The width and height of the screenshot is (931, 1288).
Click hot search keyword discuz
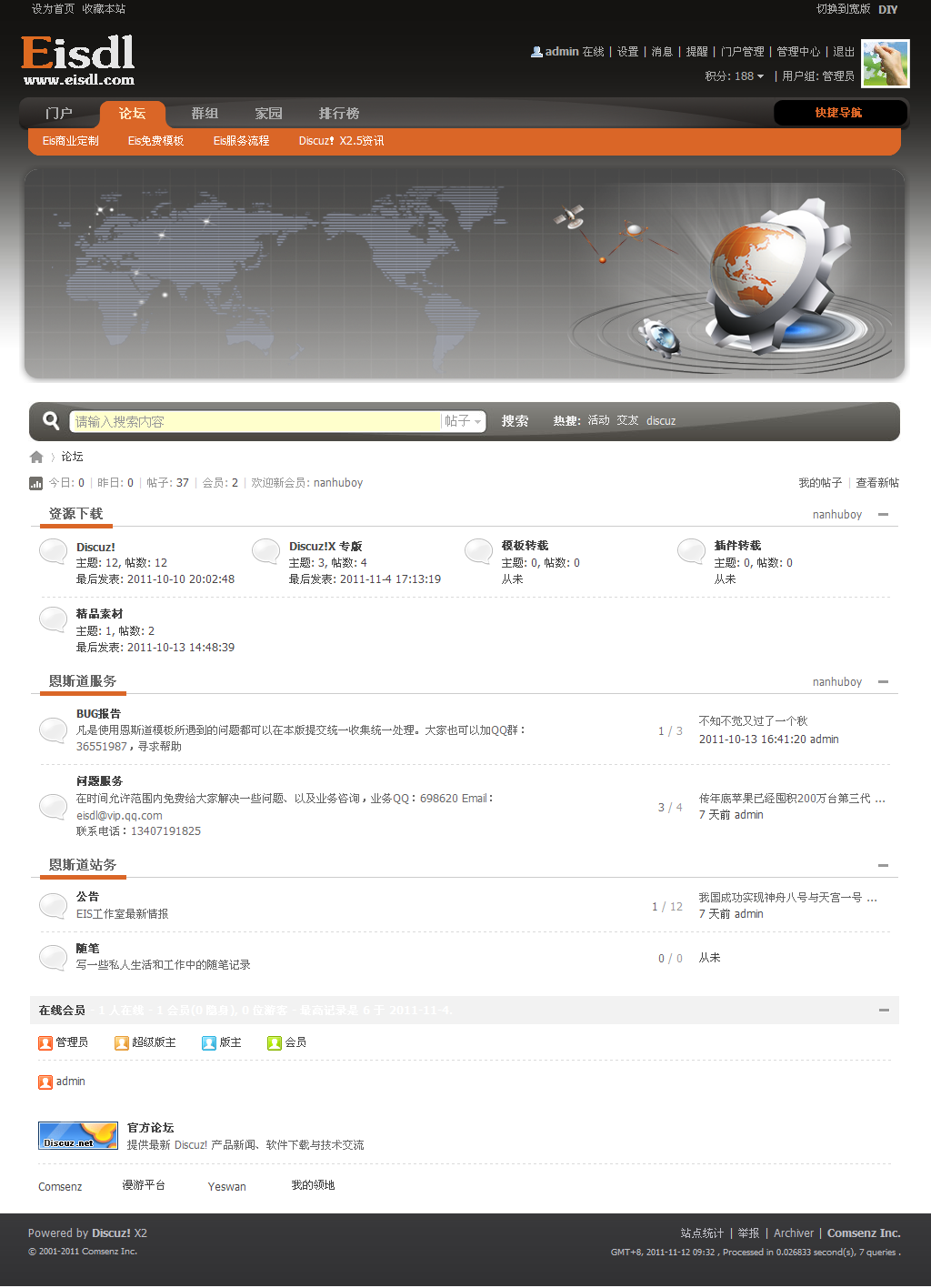pos(661,420)
